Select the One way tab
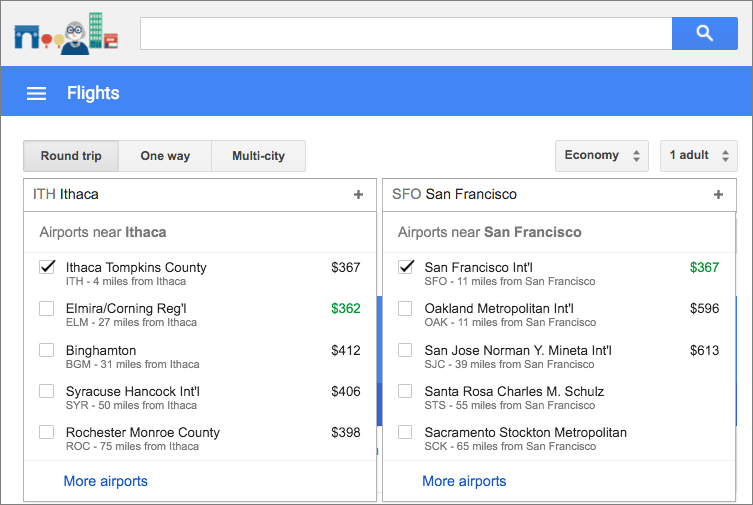 (x=165, y=156)
